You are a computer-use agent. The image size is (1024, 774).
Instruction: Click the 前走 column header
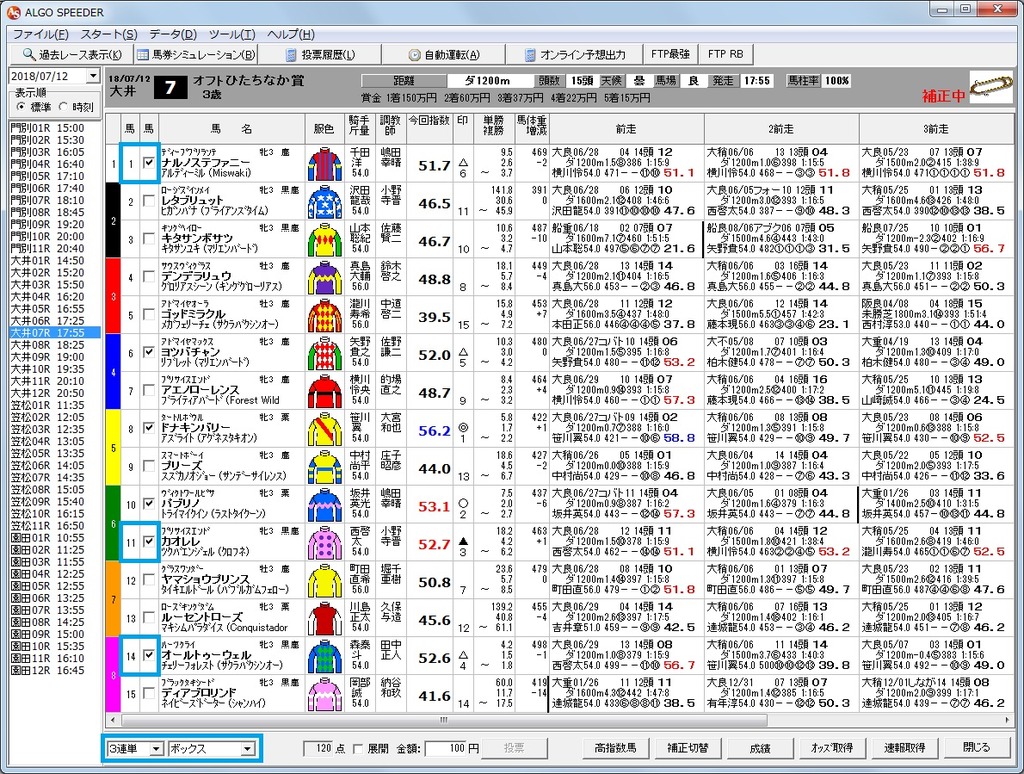click(626, 129)
